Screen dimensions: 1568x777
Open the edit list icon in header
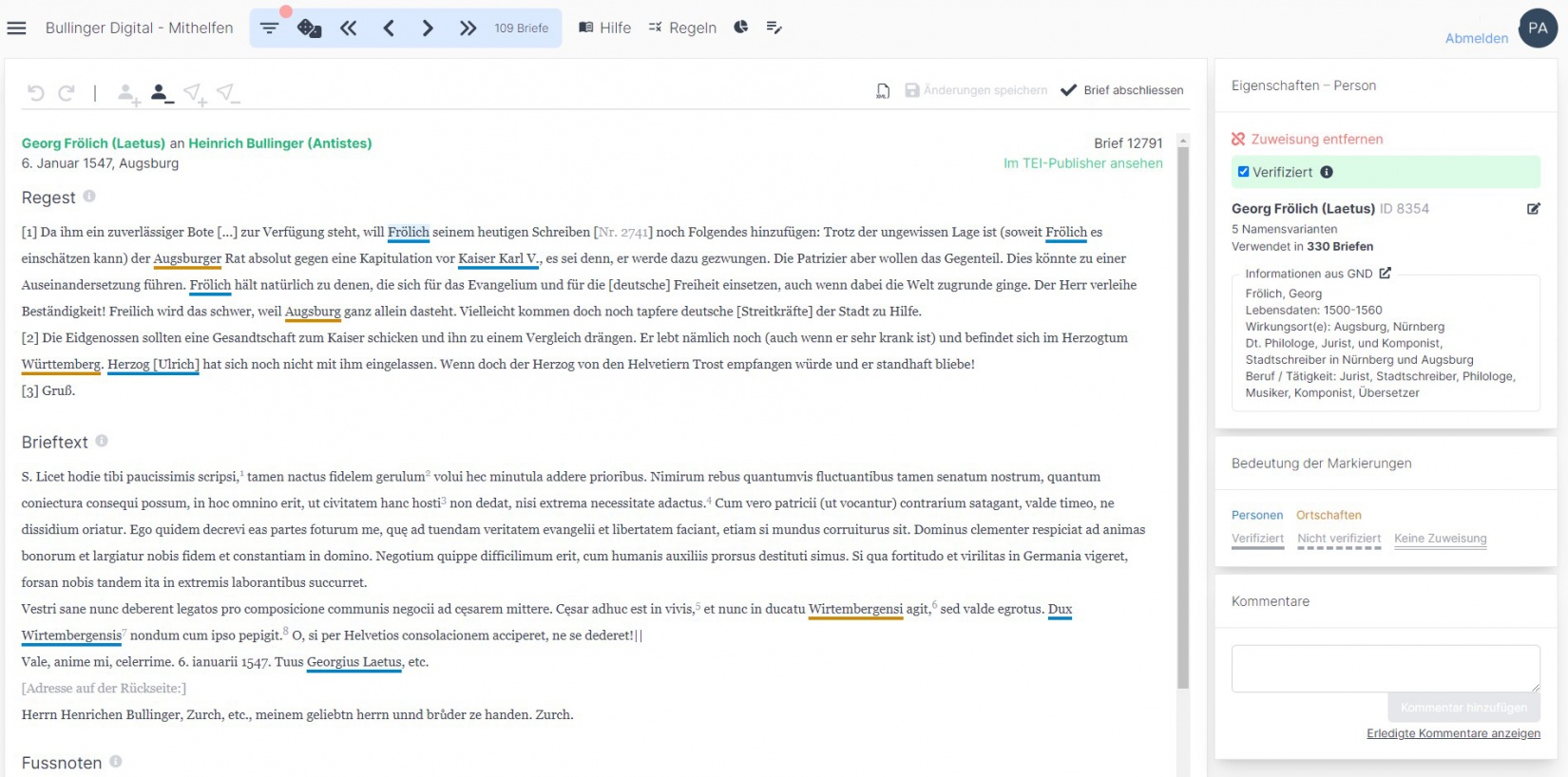(x=774, y=28)
